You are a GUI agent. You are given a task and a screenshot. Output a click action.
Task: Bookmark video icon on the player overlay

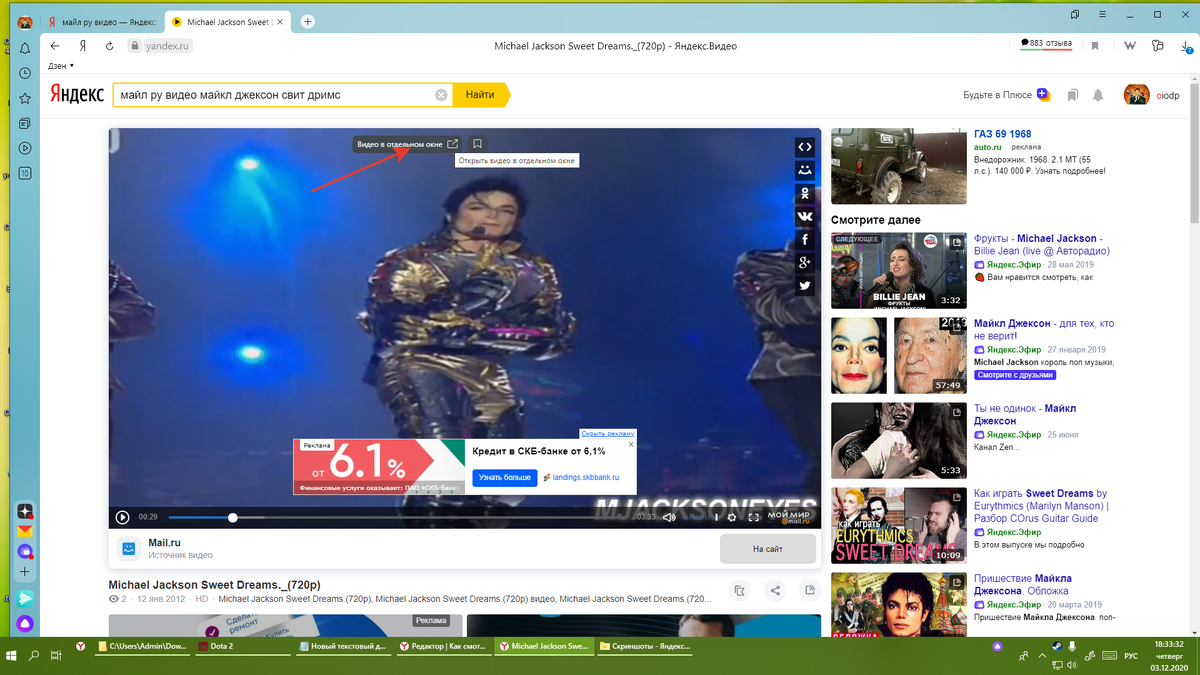[x=478, y=144]
